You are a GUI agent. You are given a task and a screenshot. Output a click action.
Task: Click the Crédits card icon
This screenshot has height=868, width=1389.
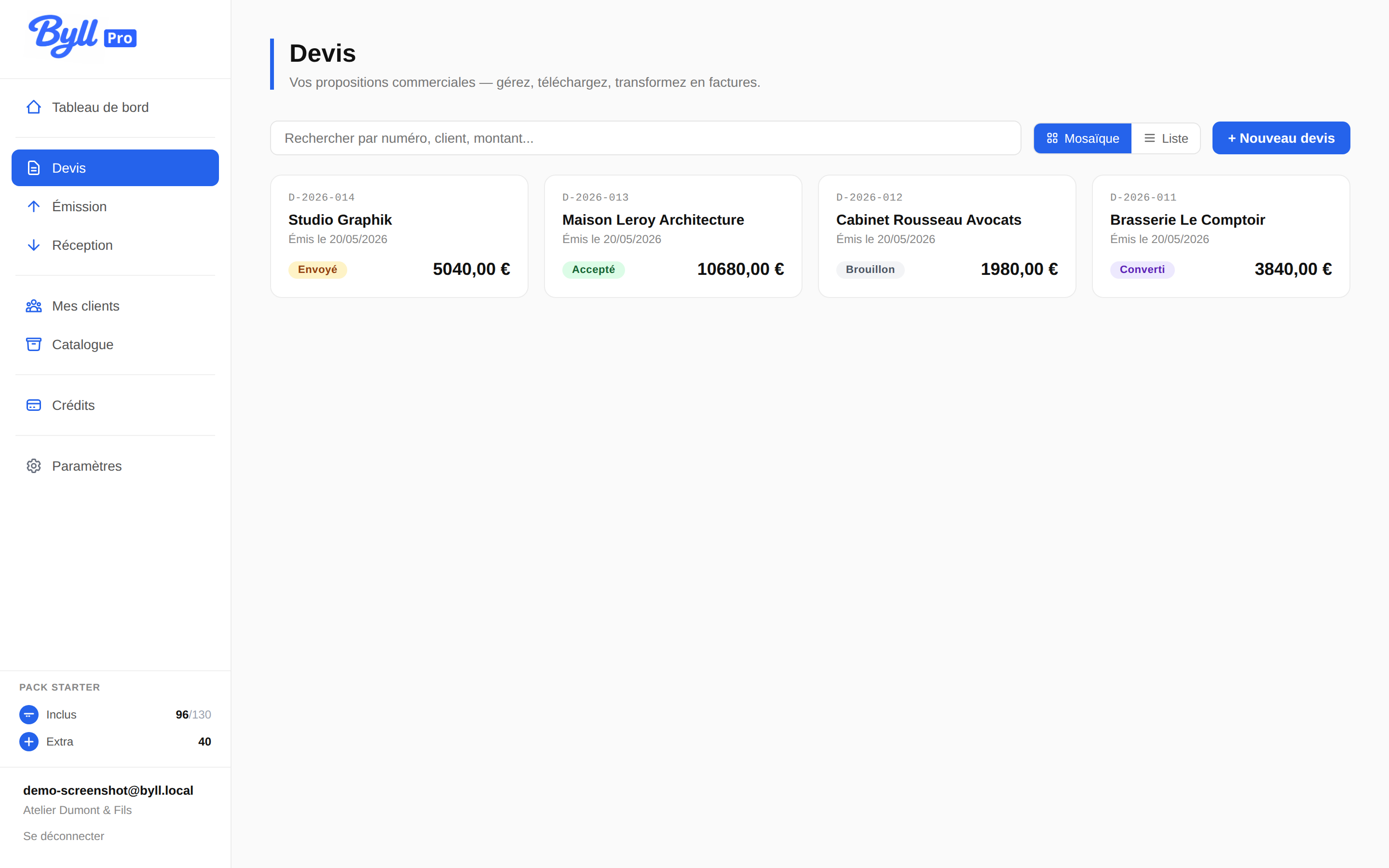[33, 405]
